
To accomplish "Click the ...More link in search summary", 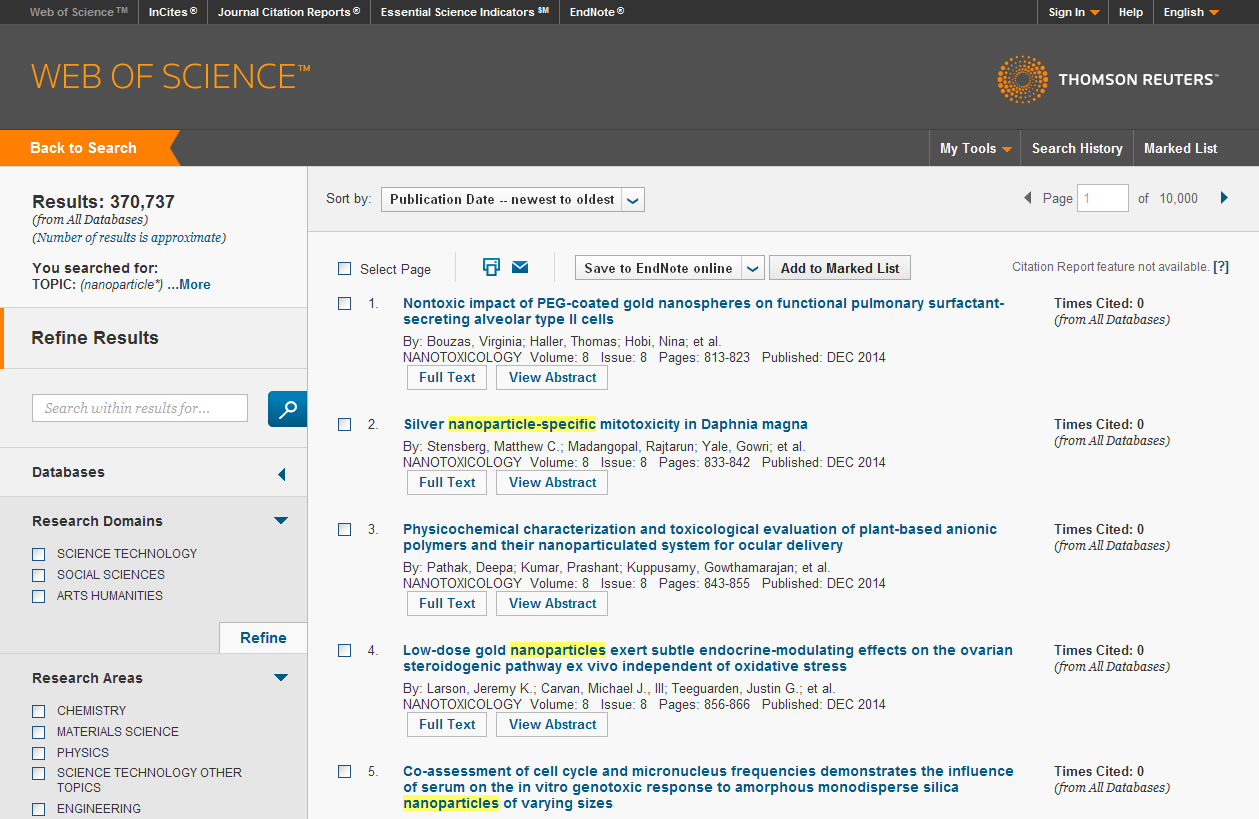I will point(189,285).
